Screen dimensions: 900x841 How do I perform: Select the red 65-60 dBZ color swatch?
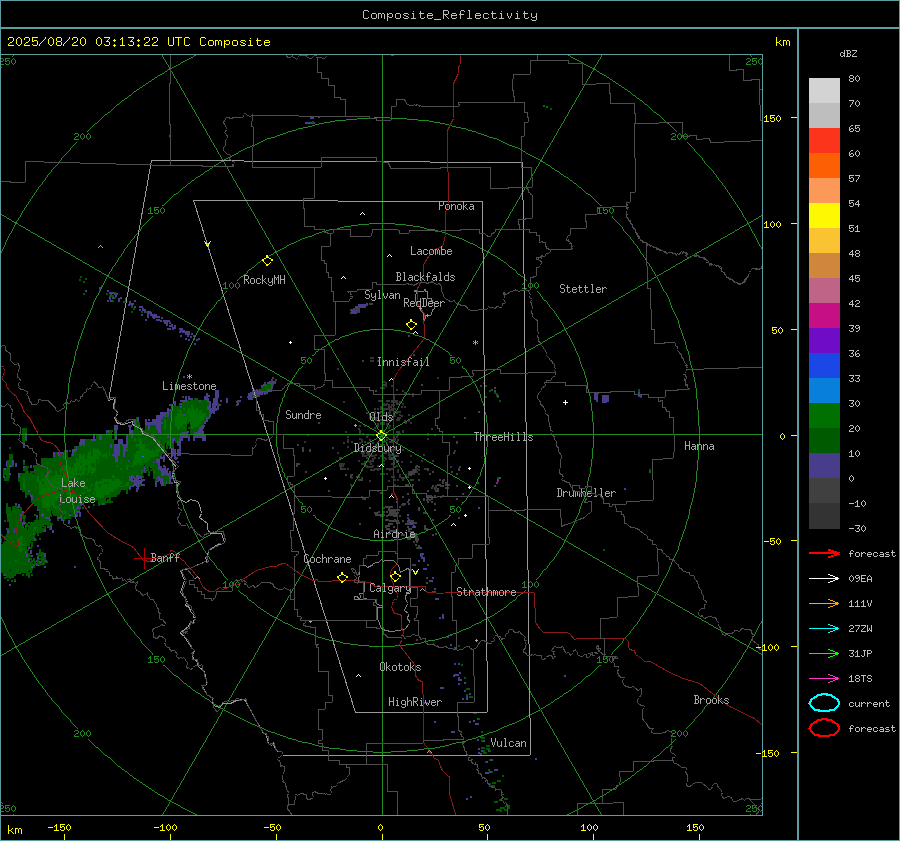point(824,141)
